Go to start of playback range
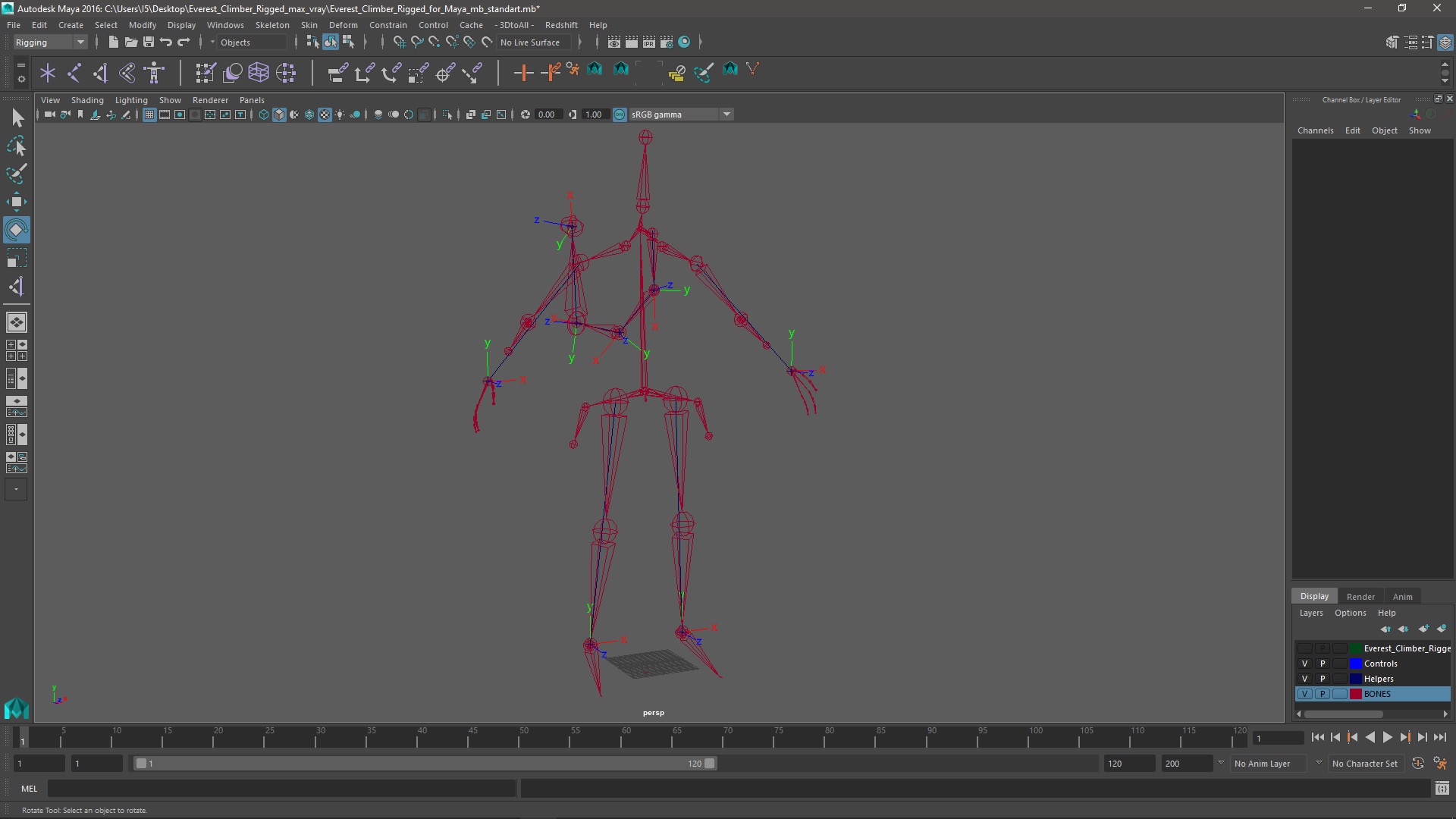 coord(1317,737)
